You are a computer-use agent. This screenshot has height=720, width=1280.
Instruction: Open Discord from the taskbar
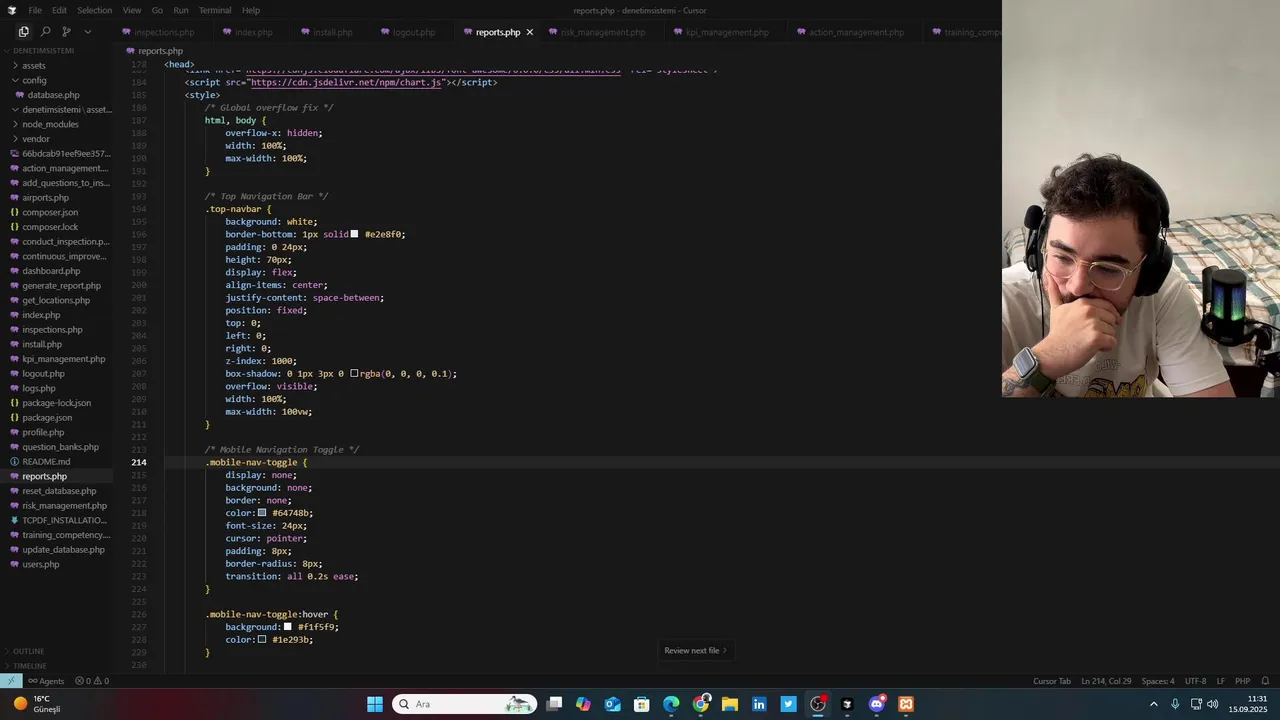(x=877, y=704)
